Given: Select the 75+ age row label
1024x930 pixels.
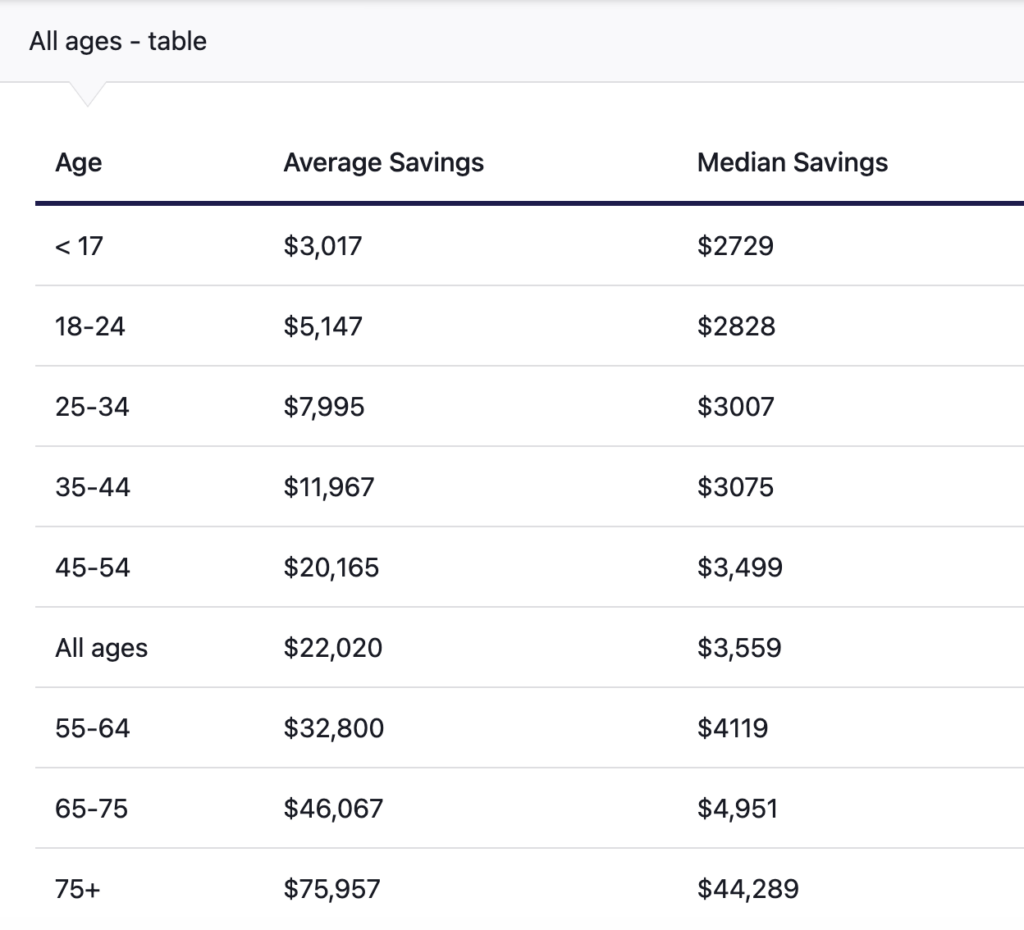Looking at the screenshot, I should (x=78, y=888).
